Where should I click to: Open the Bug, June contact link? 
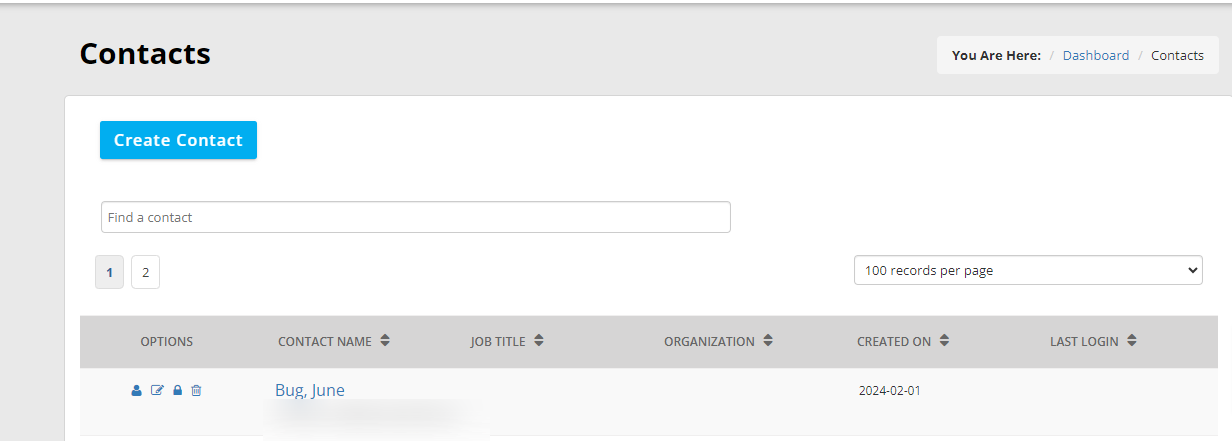tap(310, 390)
